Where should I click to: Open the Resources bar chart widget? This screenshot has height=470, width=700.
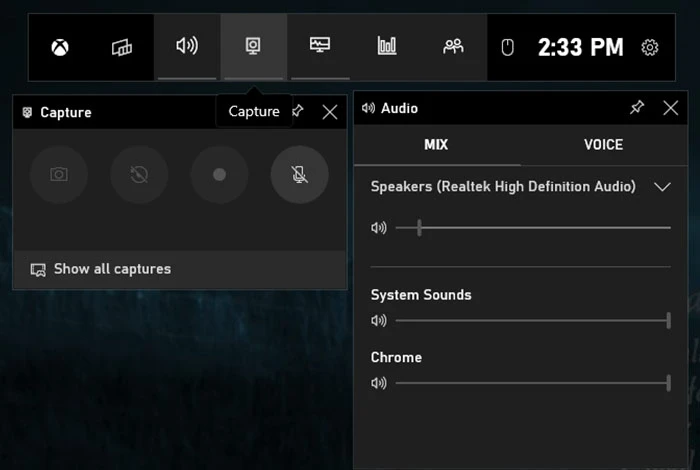[387, 46]
